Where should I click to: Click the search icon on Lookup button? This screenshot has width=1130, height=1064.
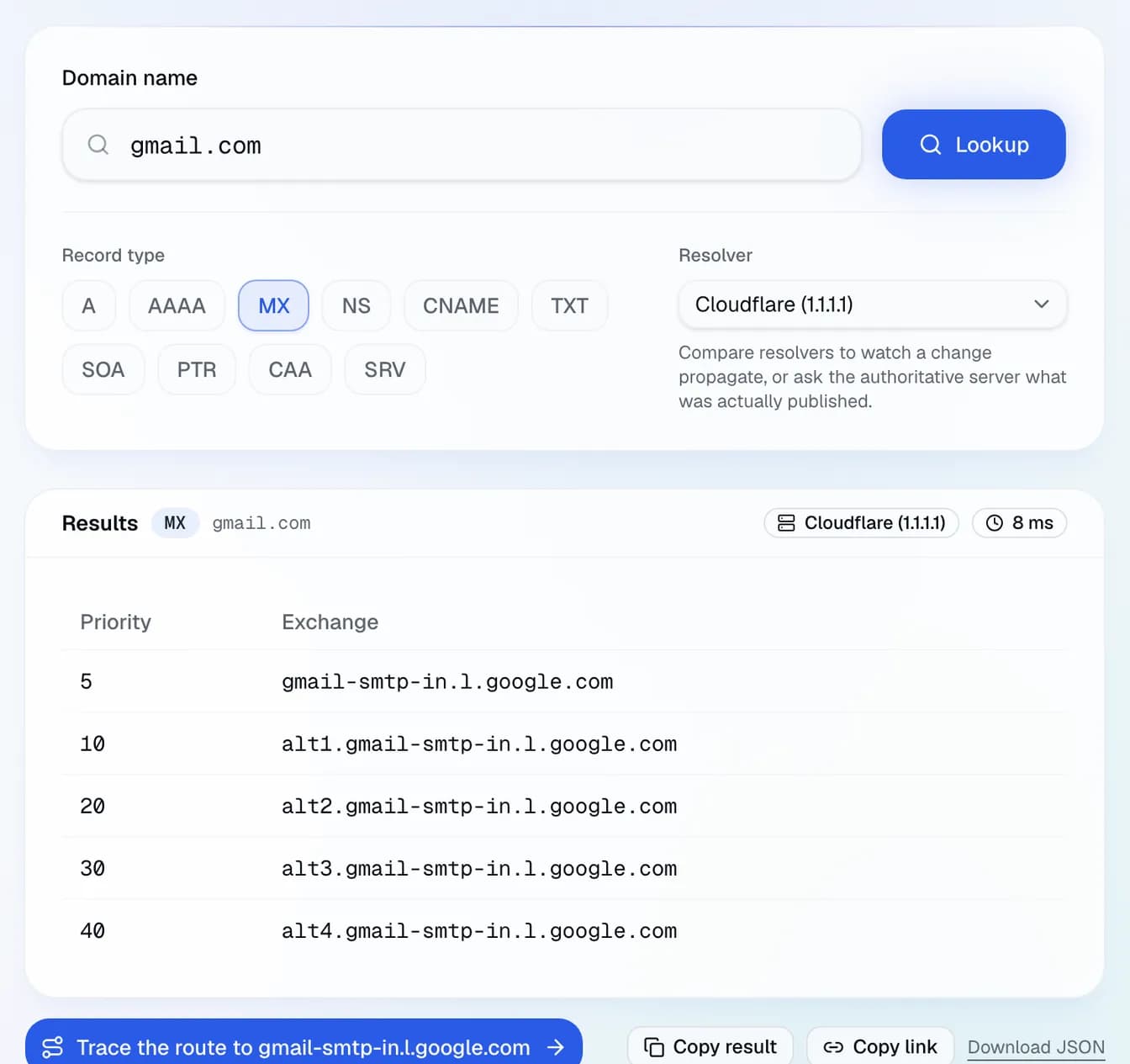pyautogui.click(x=931, y=145)
